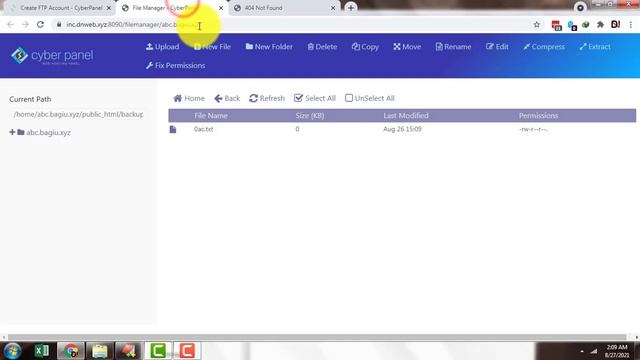Viewport: 640px width, 360px height.
Task: Expand abc.bagiu.xyz folder tree
Action: (x=12, y=132)
